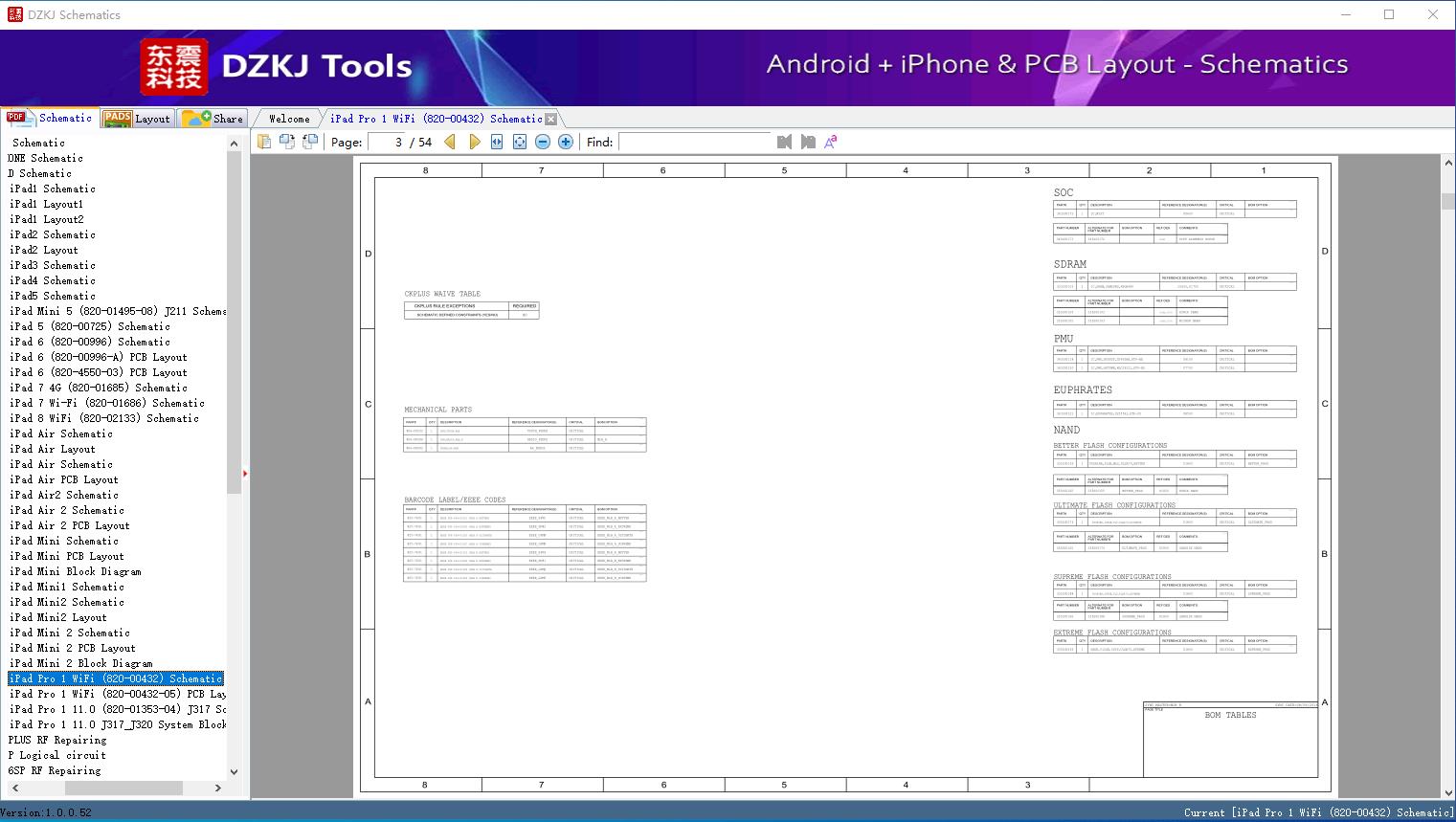The image size is (1456, 822).
Task: Open 'iPad Air Layout' from the list
Action: point(53,449)
